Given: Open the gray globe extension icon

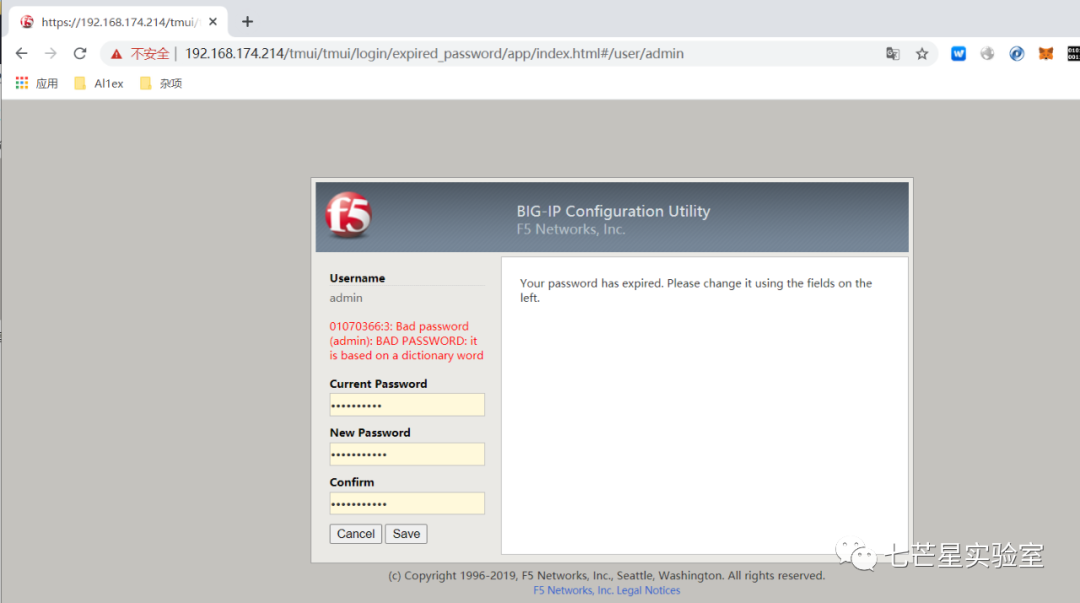Looking at the screenshot, I should pos(987,53).
